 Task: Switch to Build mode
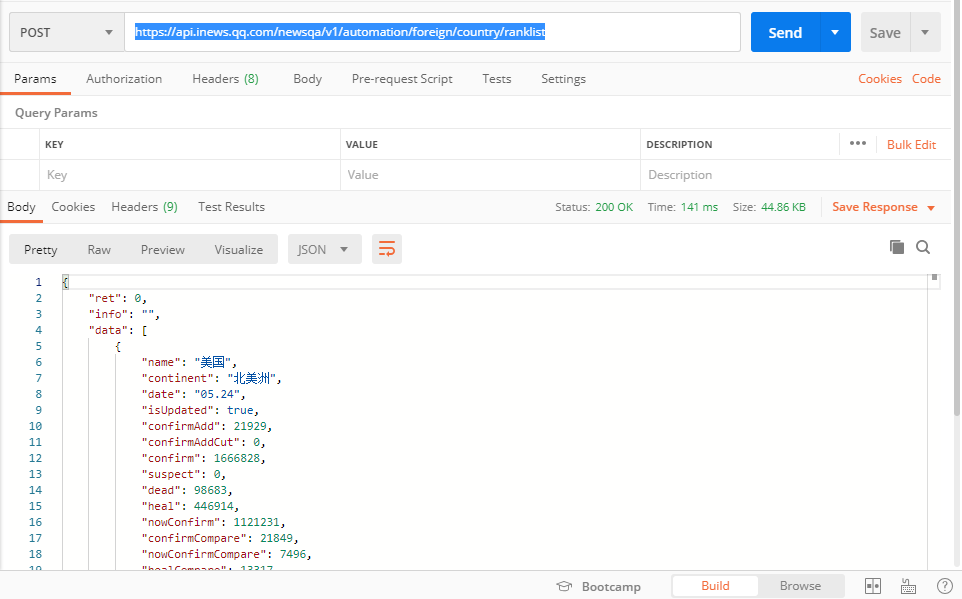click(715, 585)
